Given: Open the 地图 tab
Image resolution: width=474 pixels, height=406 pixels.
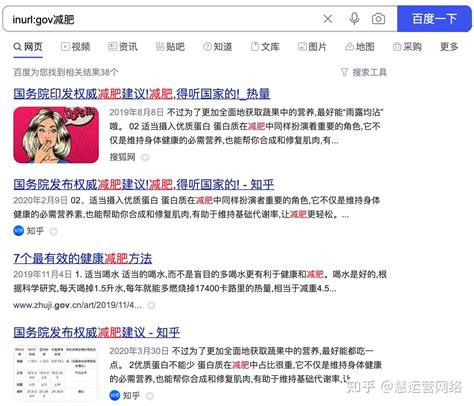Looking at the screenshot, I should point(360,47).
